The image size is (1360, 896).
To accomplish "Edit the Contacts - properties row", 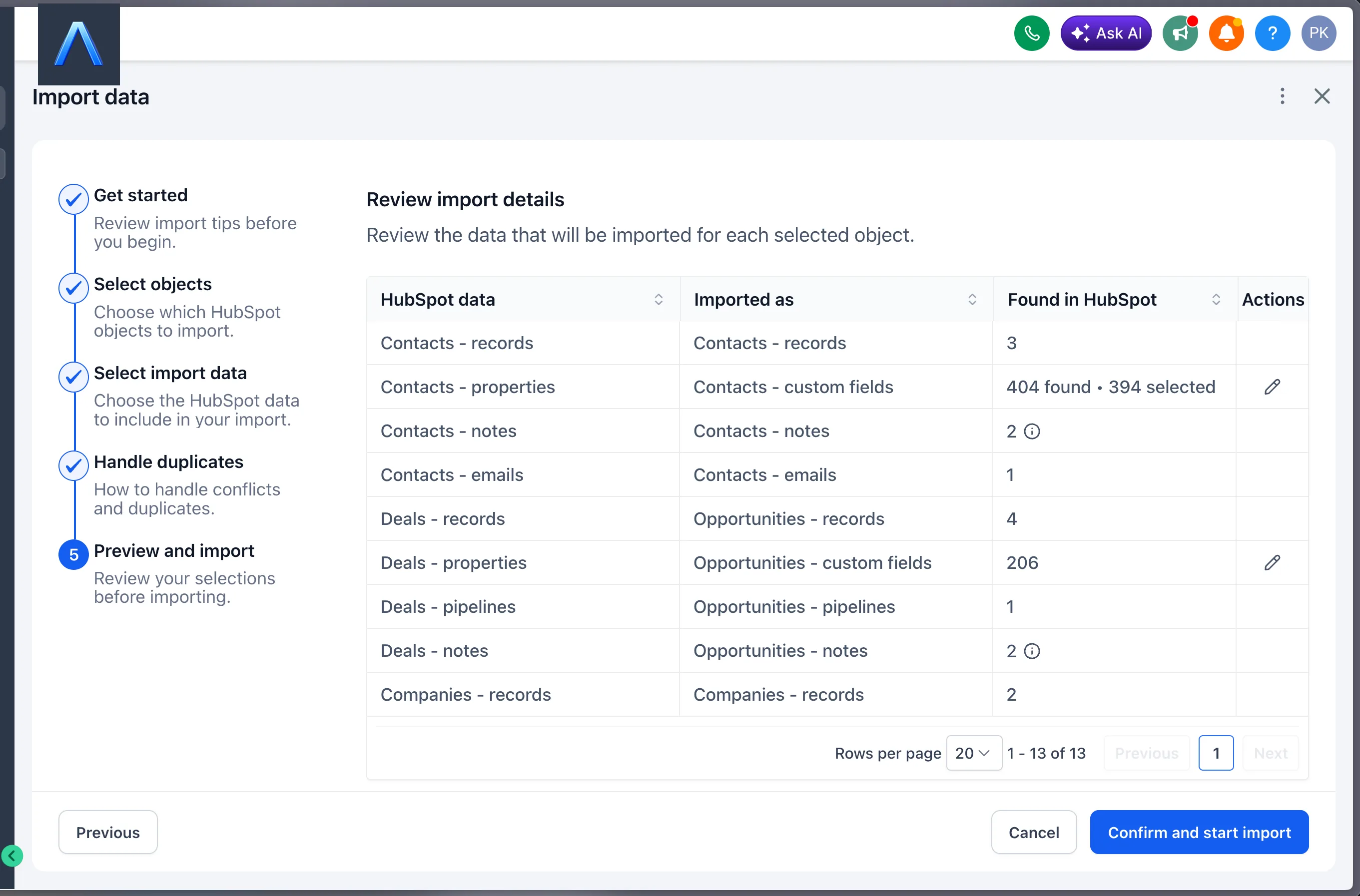I will [1272, 387].
